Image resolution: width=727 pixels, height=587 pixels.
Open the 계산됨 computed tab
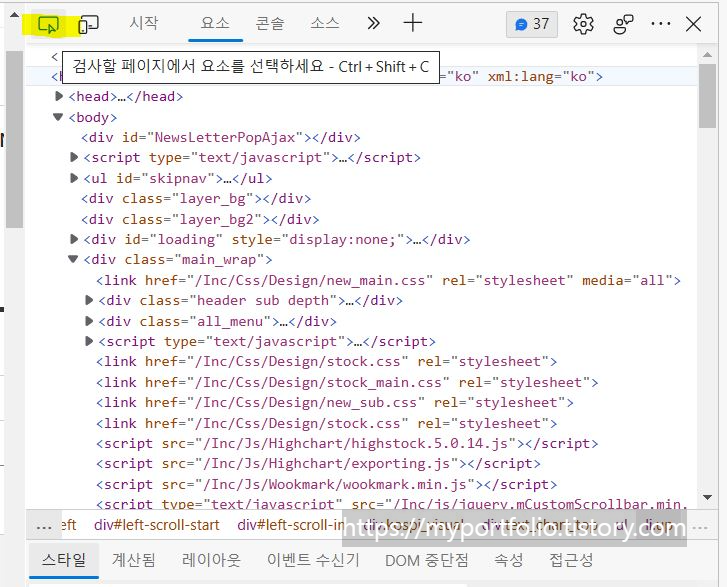pyautogui.click(x=134, y=560)
